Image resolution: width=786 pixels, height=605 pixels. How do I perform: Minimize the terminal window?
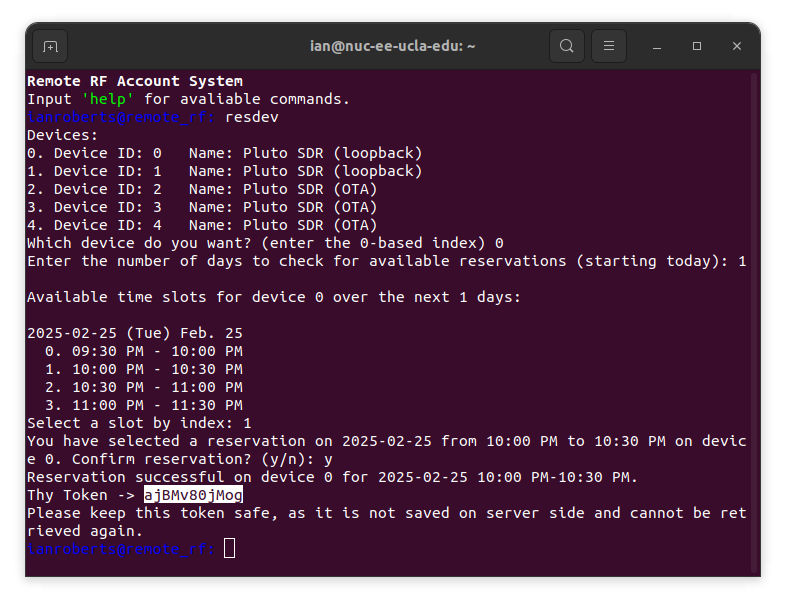pos(657,46)
